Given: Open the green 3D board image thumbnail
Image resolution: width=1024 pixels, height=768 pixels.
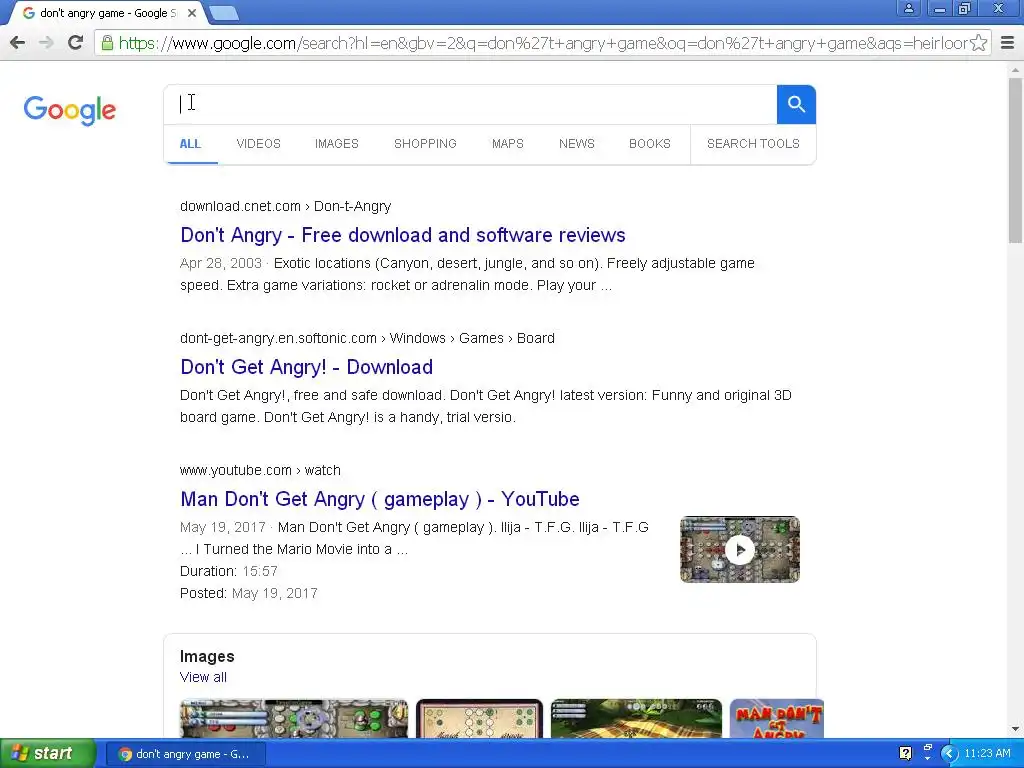Looking at the screenshot, I should (636, 718).
